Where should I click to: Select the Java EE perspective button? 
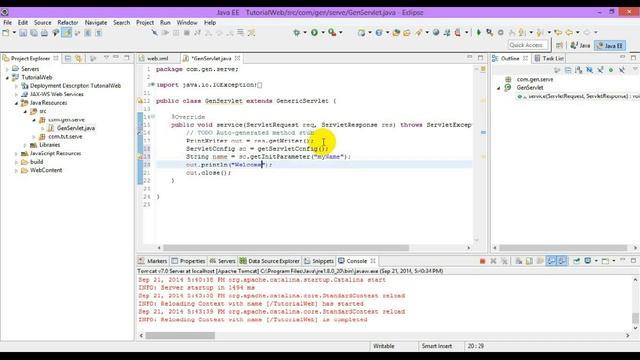(609, 45)
